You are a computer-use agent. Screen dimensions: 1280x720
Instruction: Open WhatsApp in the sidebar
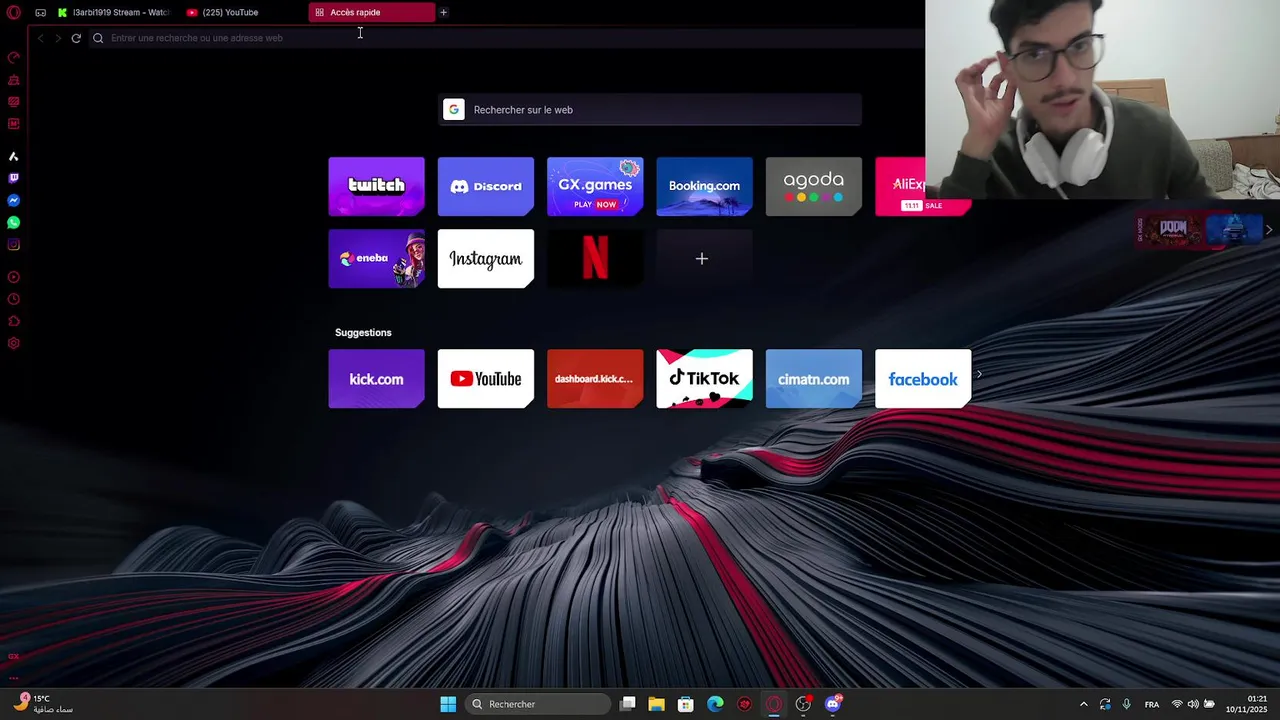(14, 223)
